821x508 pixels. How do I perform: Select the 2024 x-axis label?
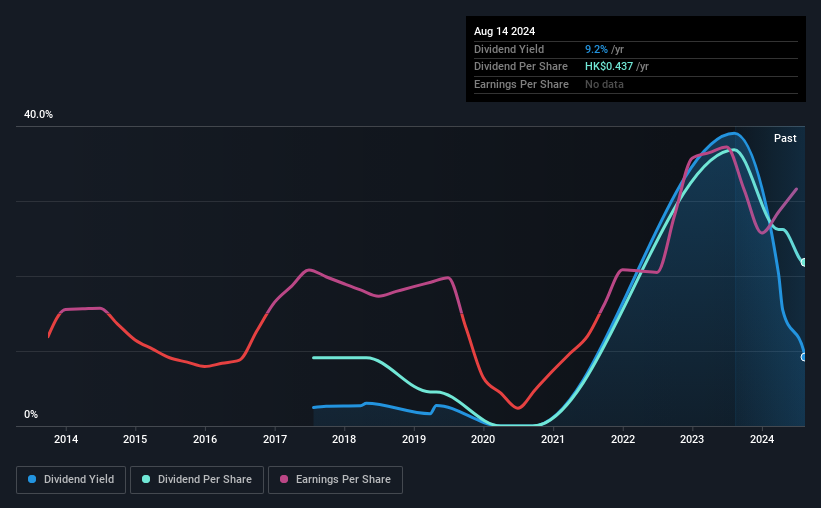pyautogui.click(x=762, y=439)
